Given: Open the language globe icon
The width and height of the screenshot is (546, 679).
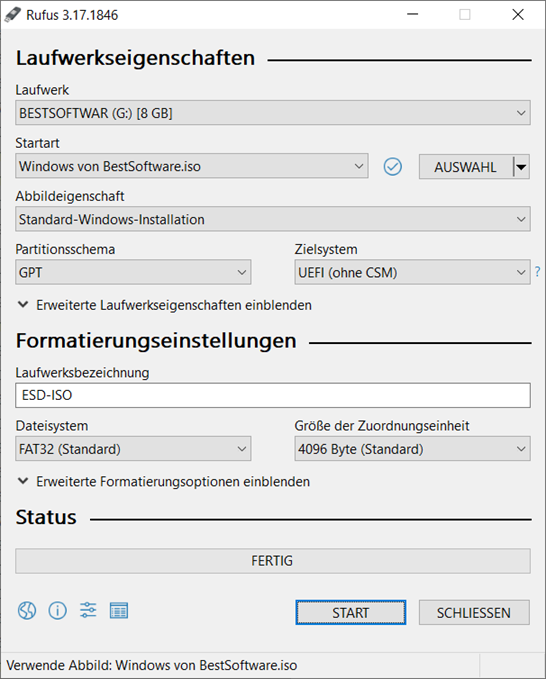Looking at the screenshot, I should click(27, 611).
